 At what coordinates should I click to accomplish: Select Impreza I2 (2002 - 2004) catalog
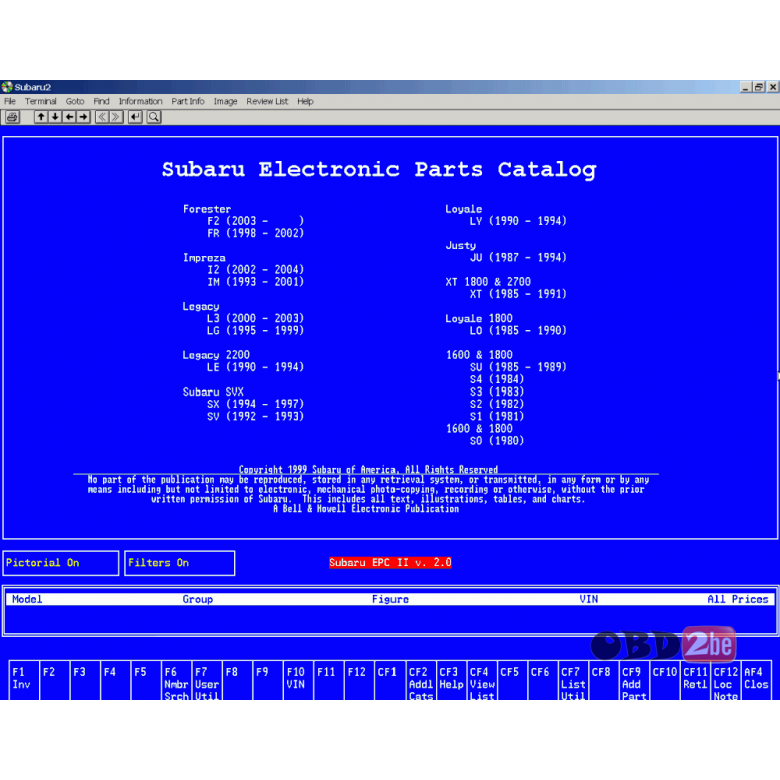coord(255,270)
